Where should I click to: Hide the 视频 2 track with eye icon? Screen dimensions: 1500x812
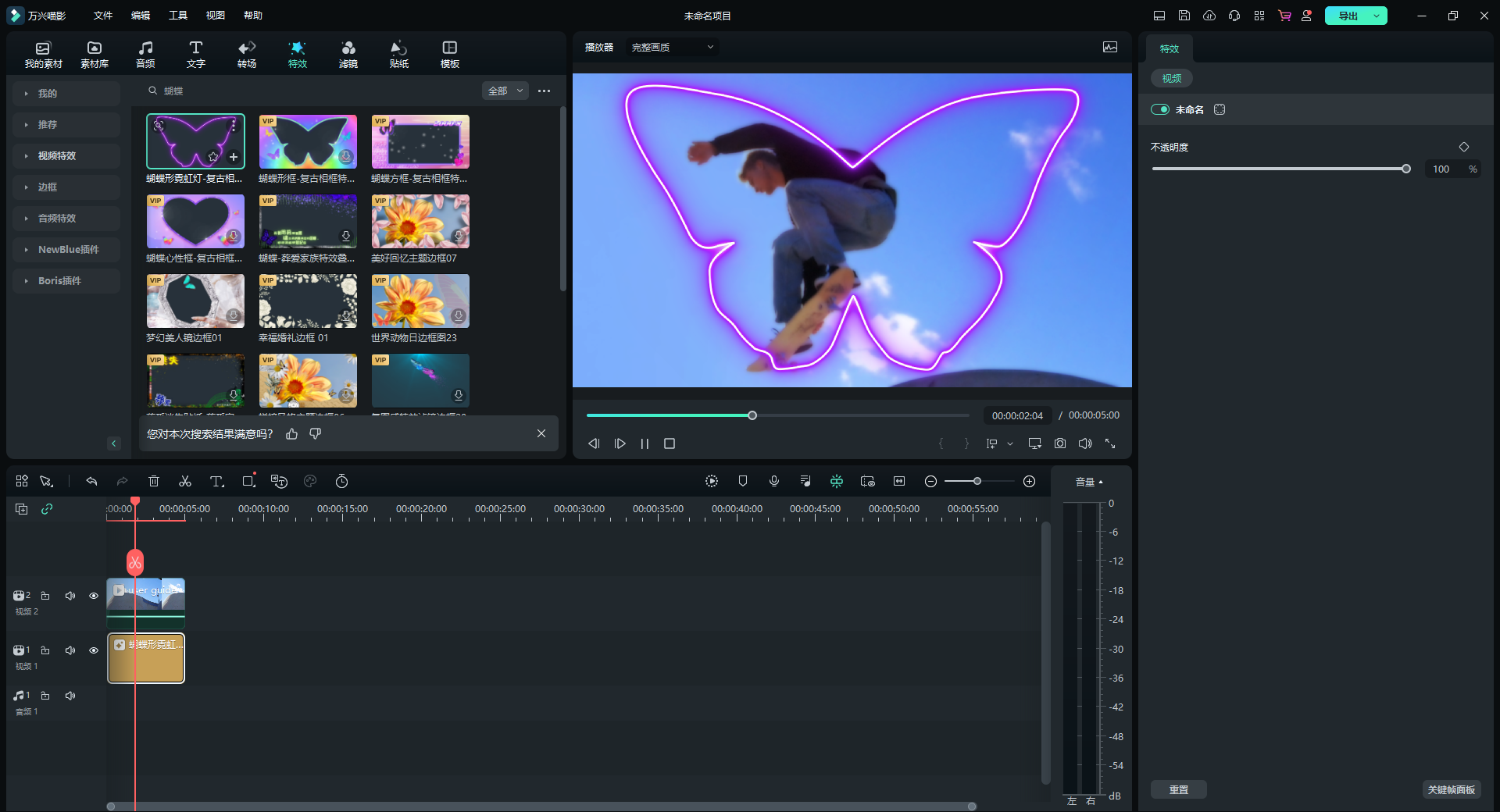(x=94, y=596)
